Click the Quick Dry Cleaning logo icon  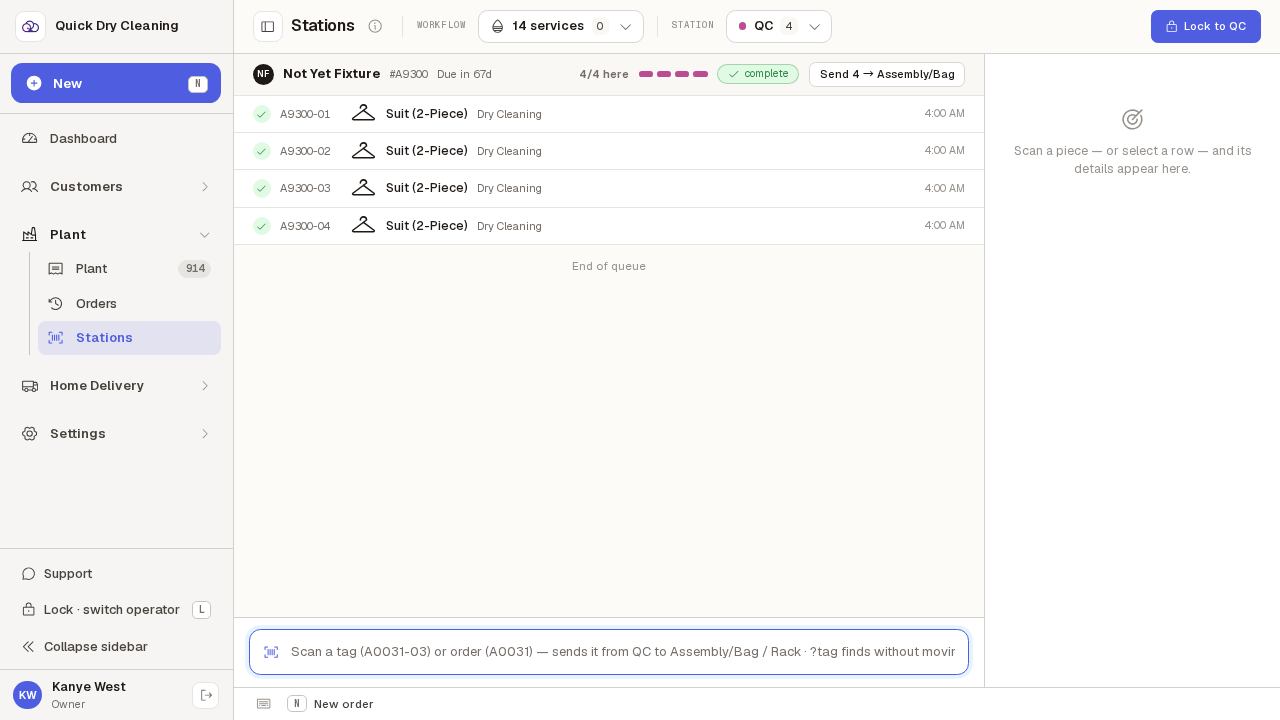[x=30, y=26]
